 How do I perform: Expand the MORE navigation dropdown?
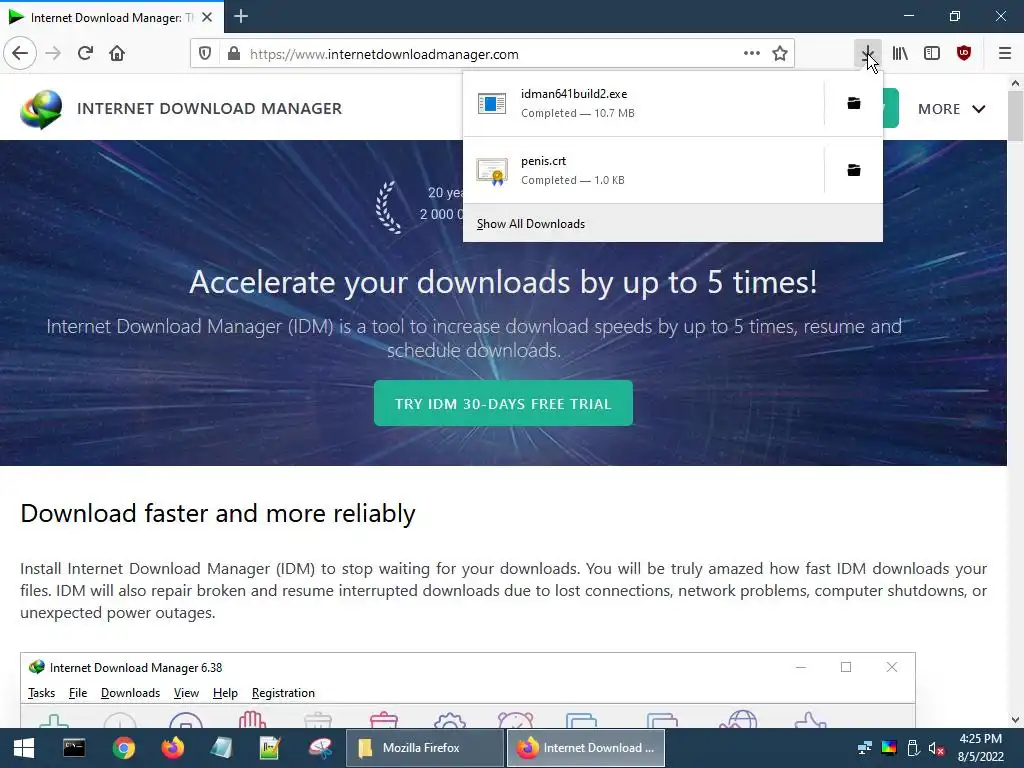[x=951, y=109]
